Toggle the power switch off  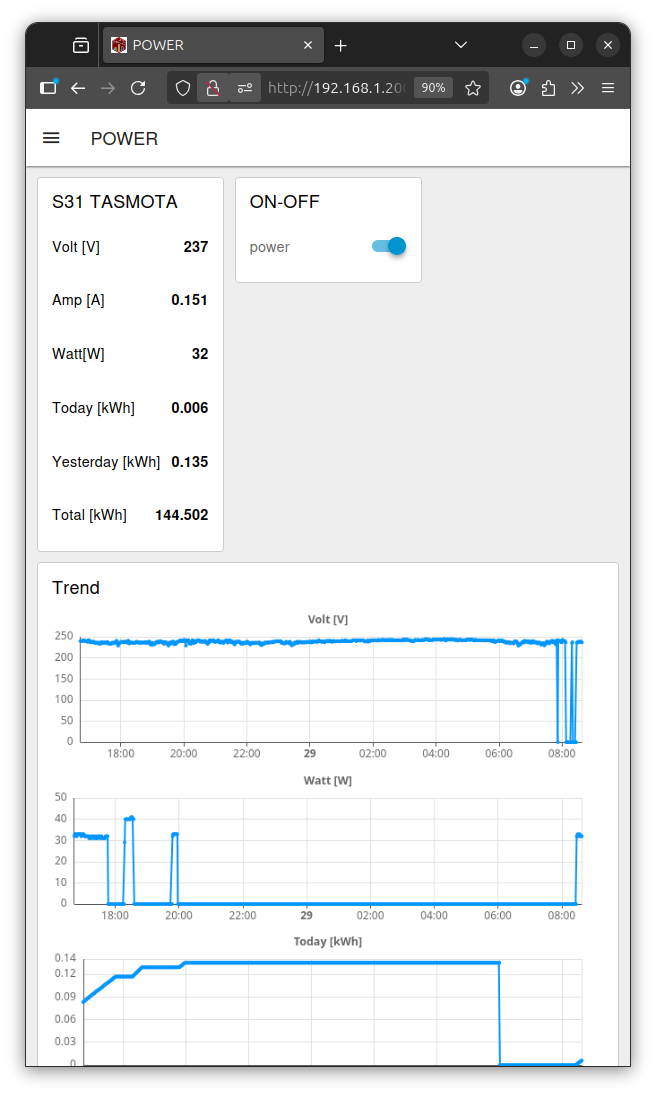389,246
